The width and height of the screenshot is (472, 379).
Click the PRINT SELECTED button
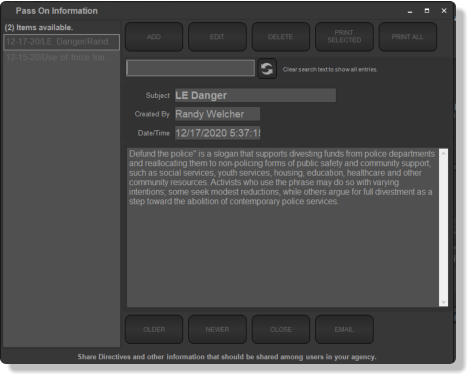(x=344, y=37)
